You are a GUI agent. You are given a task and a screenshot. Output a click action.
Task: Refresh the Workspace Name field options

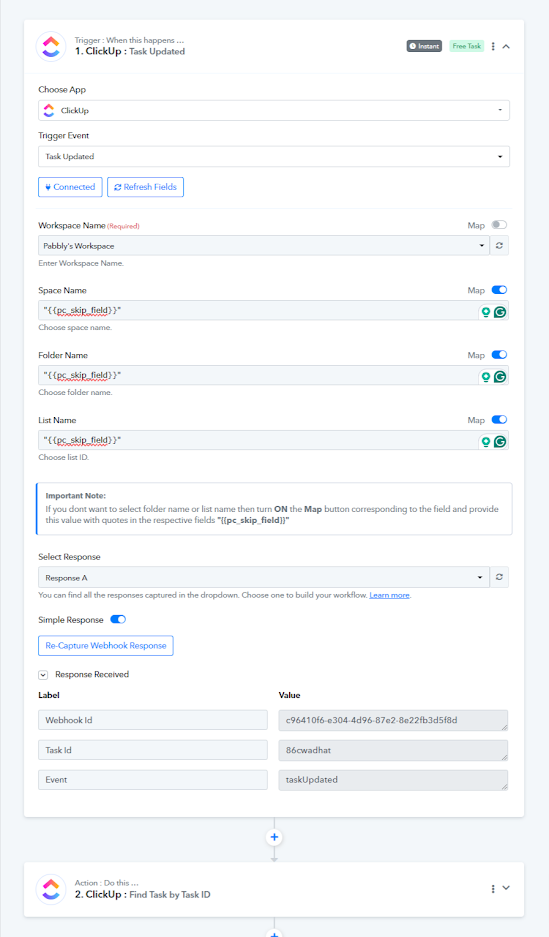pyautogui.click(x=499, y=246)
